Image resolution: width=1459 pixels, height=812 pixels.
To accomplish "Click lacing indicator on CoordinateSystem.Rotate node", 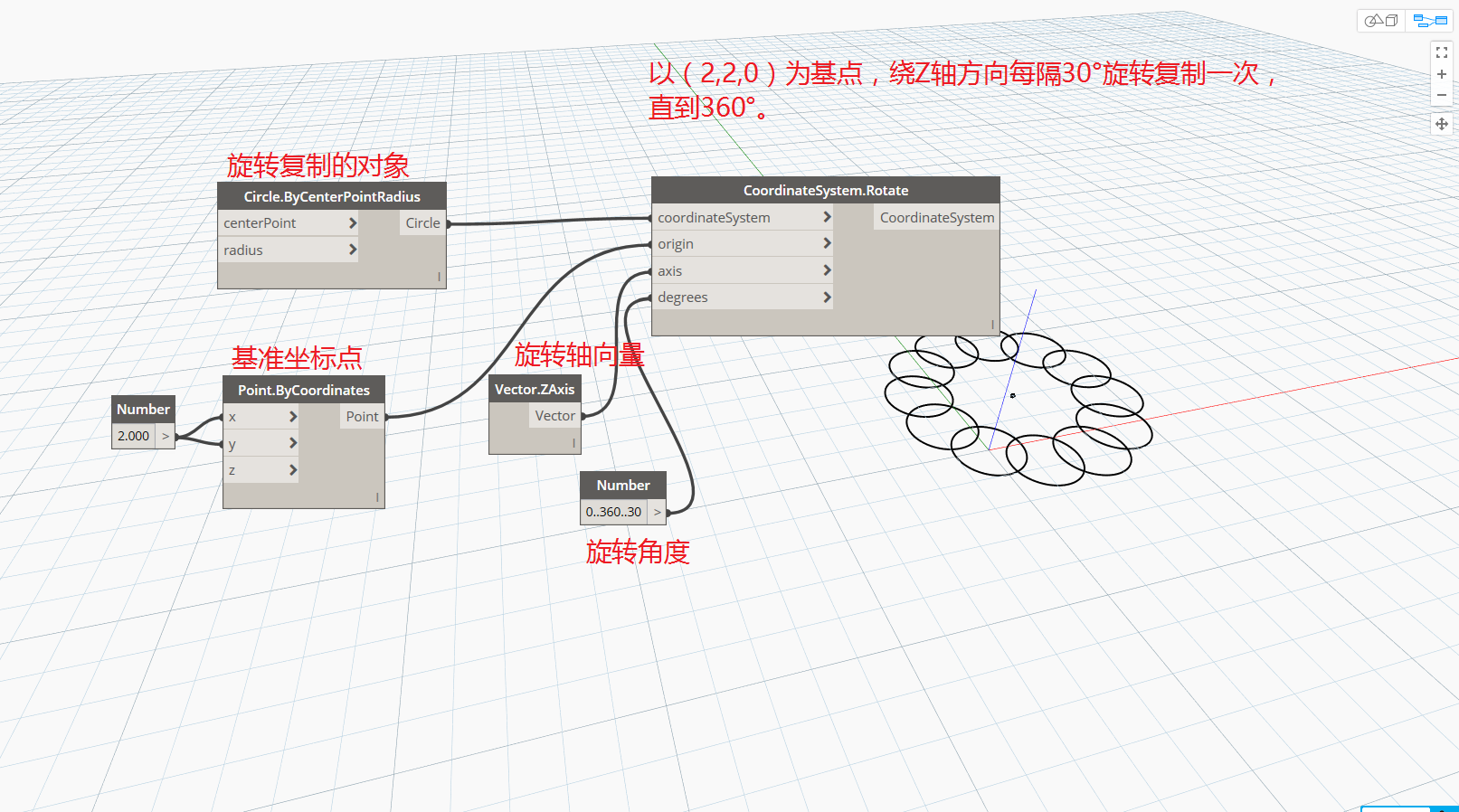I will 992,324.
